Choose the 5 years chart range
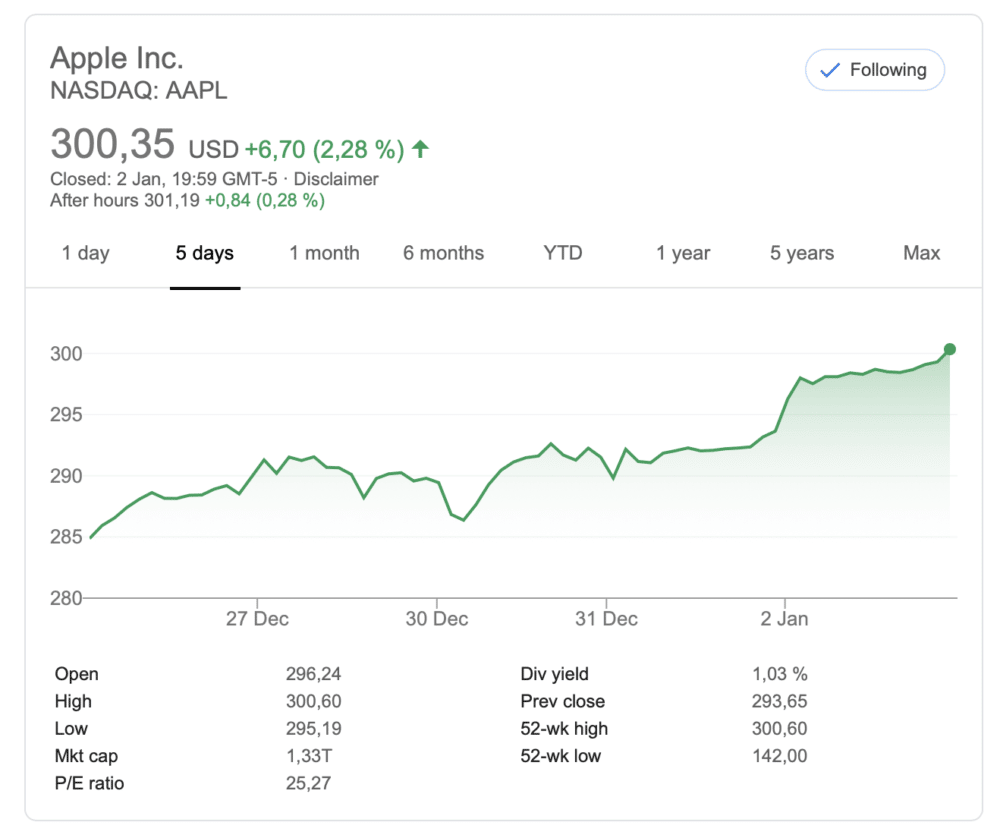 click(x=802, y=253)
